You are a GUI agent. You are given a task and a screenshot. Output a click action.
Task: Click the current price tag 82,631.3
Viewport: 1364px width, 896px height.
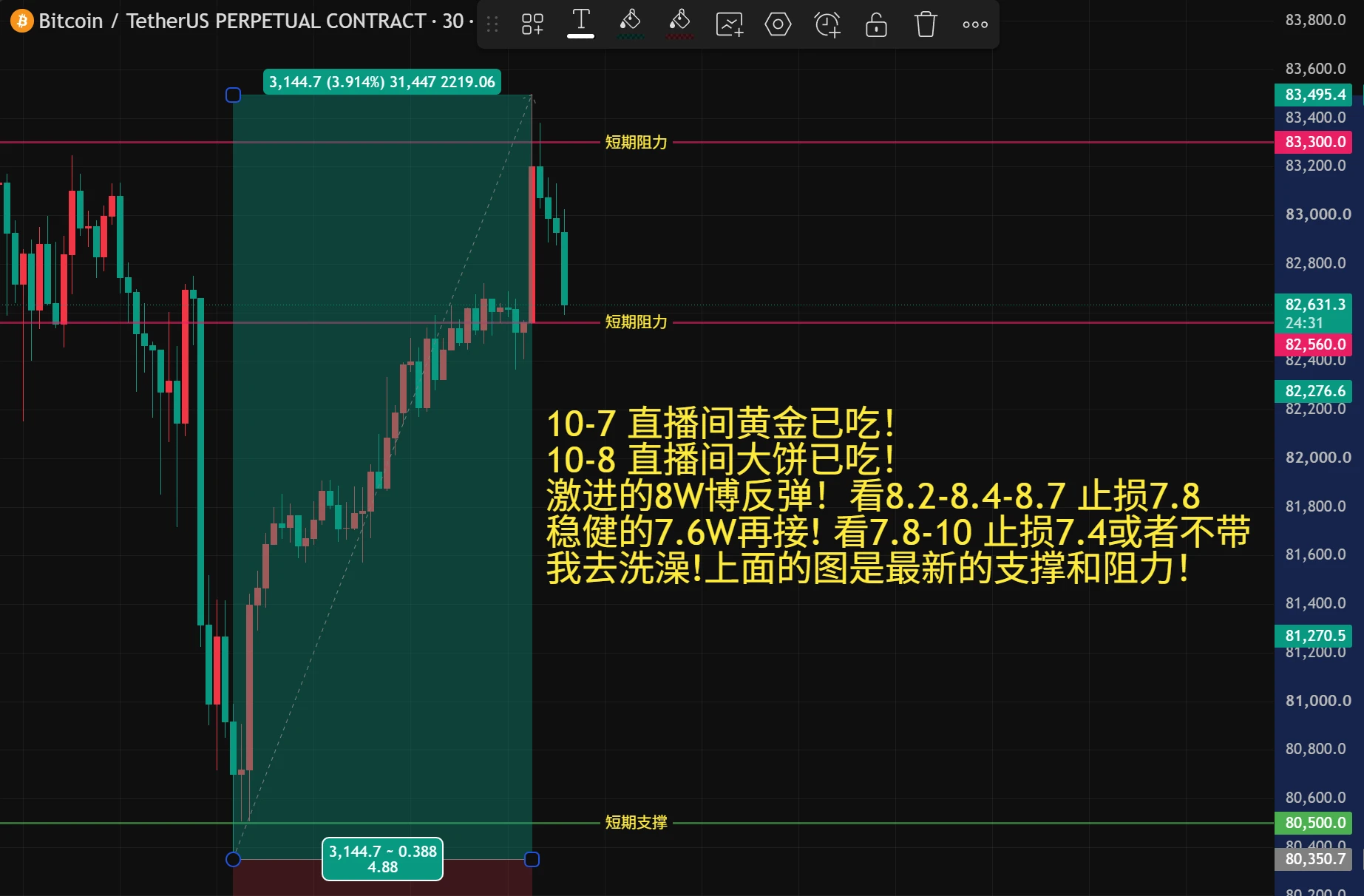(1314, 313)
